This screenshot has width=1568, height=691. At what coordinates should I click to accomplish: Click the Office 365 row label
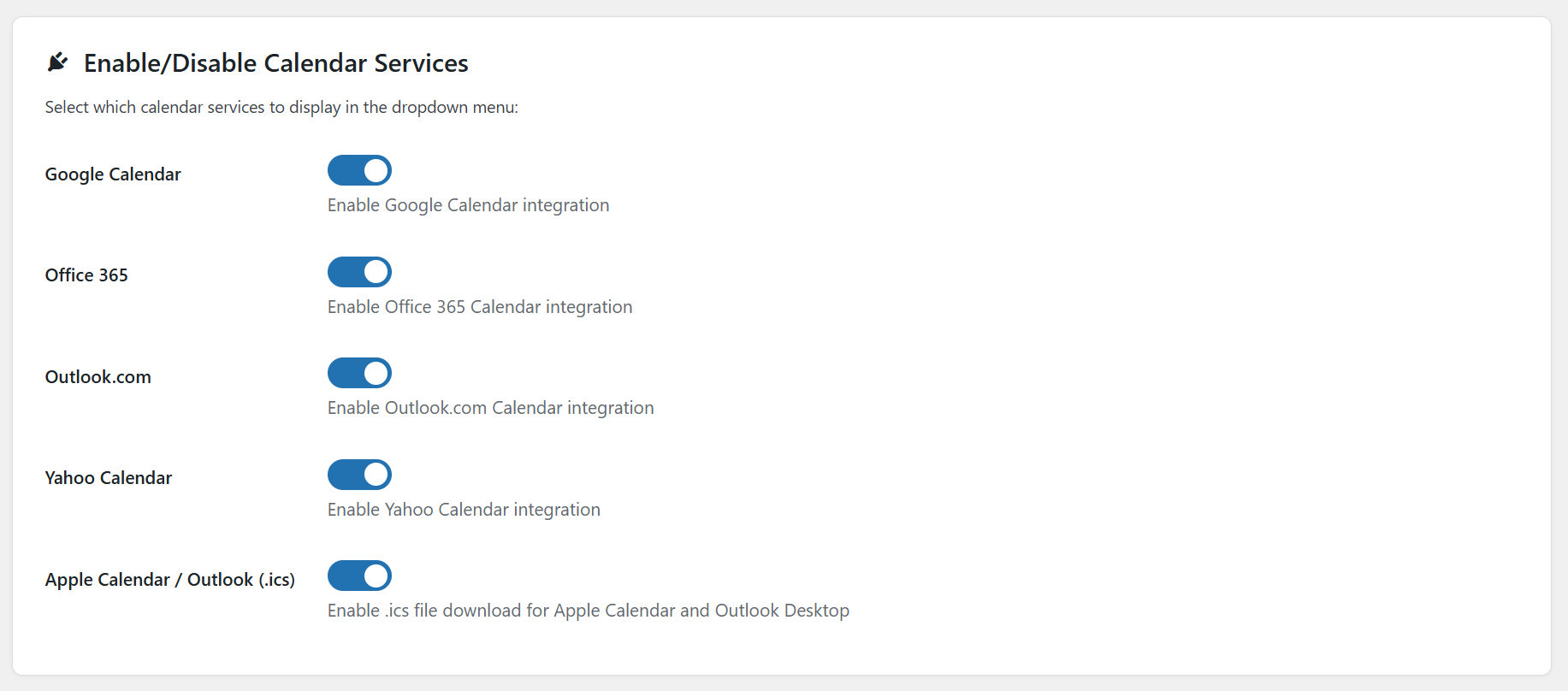click(x=86, y=275)
